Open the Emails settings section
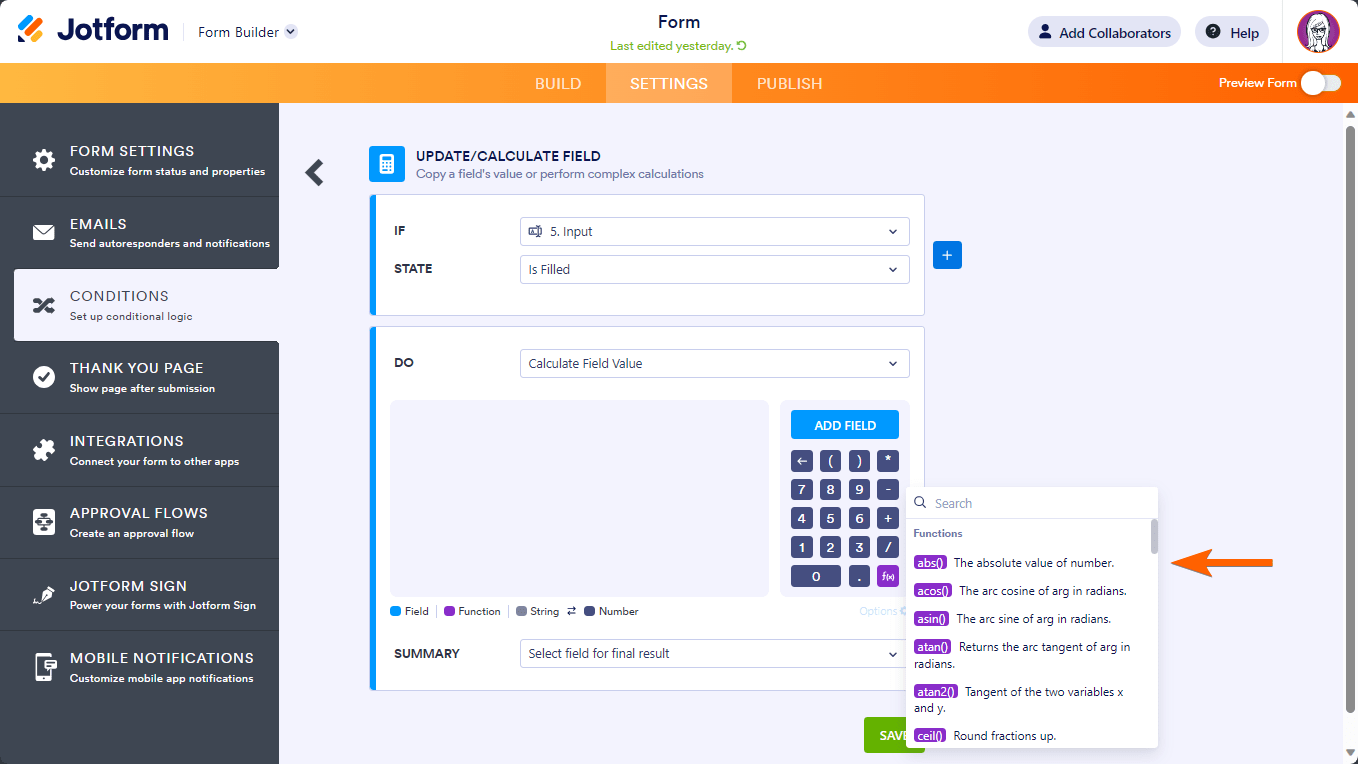 [139, 233]
